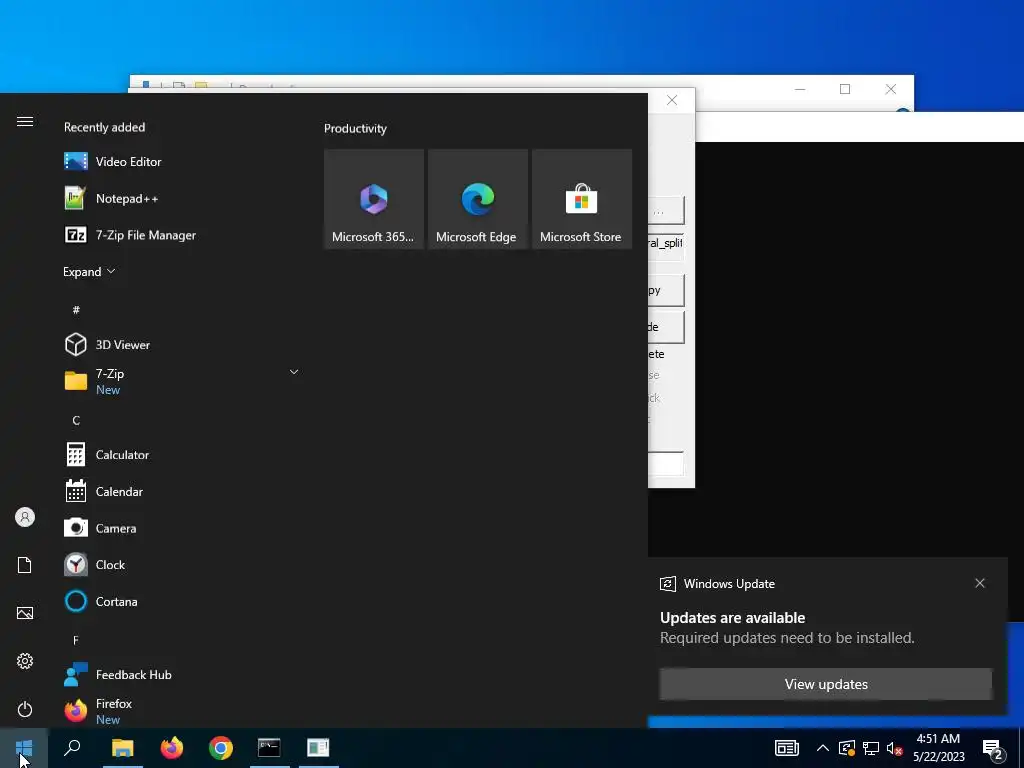Click View updates in the notification

pyautogui.click(x=825, y=684)
